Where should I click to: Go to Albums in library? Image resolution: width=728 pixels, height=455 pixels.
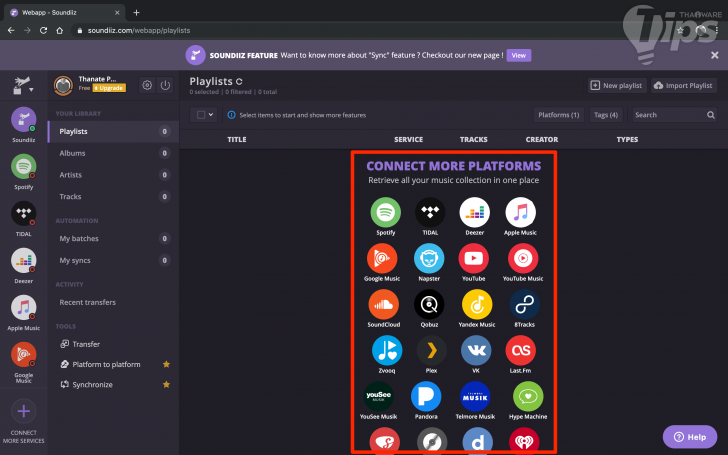pos(114,153)
